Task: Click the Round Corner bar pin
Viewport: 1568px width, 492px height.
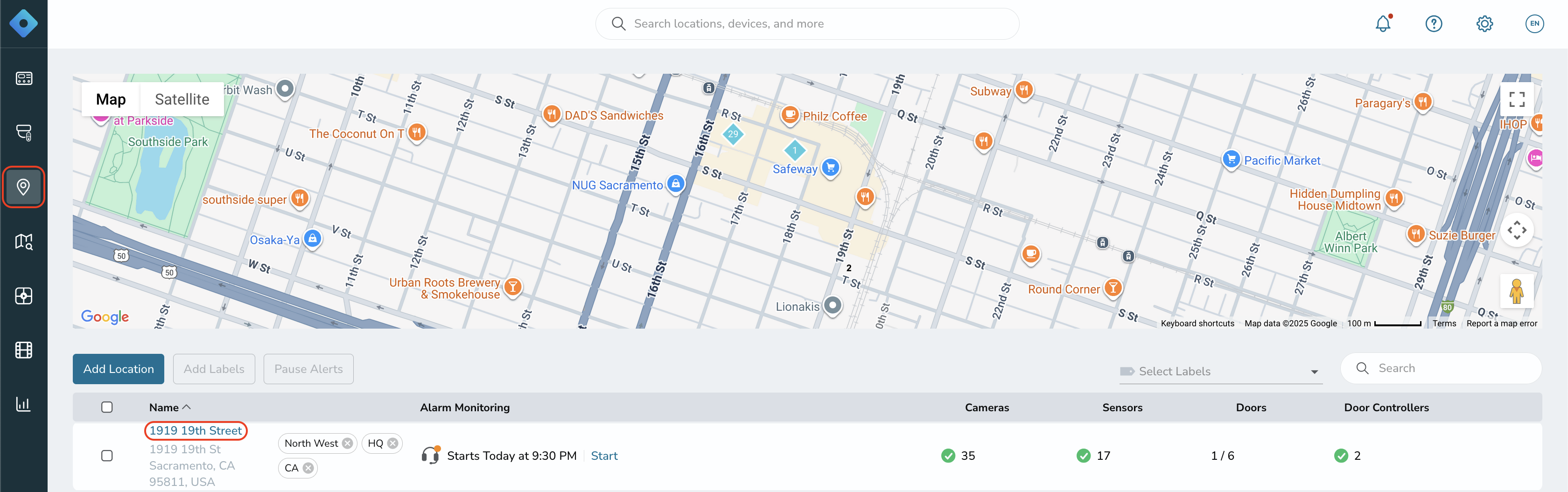Action: [x=1113, y=288]
